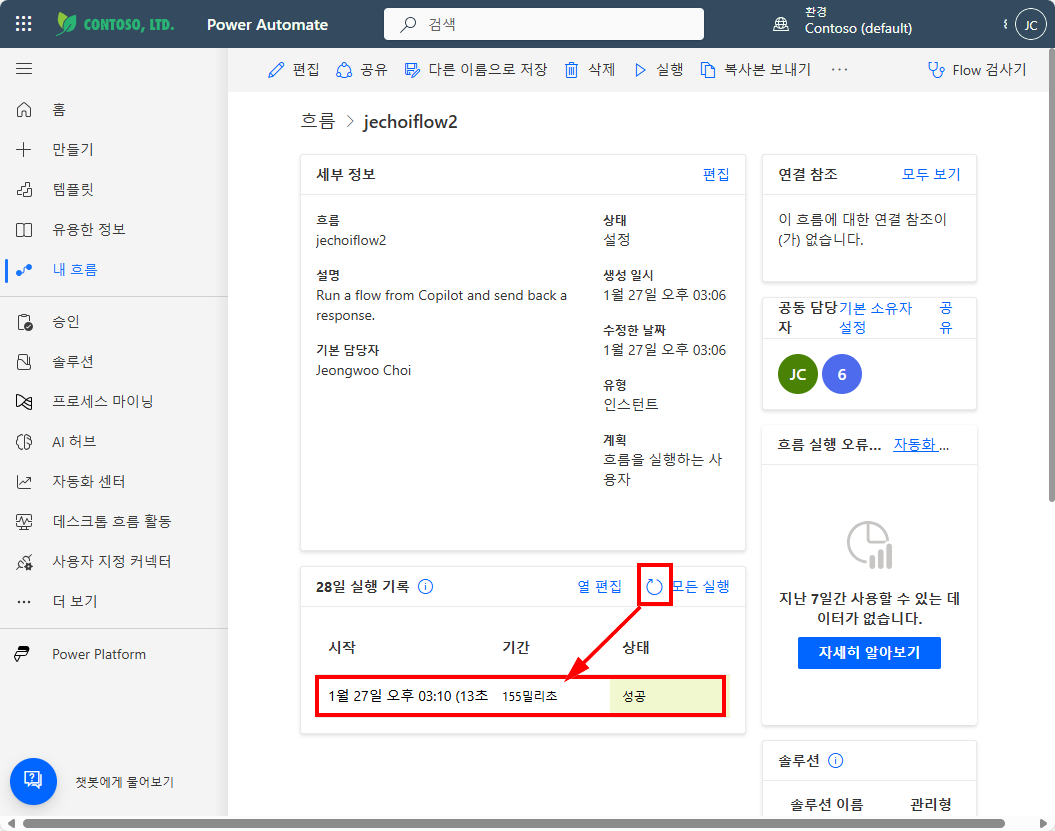Click 공유 link in 공동 담당자 card
The image size is (1055, 831).
[945, 318]
